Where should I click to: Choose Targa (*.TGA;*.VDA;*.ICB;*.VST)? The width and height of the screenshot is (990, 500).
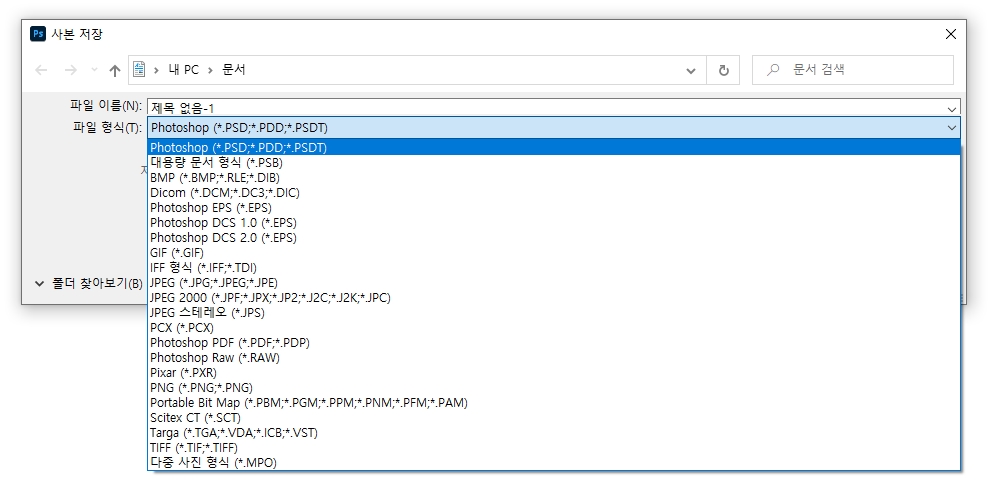[554, 432]
